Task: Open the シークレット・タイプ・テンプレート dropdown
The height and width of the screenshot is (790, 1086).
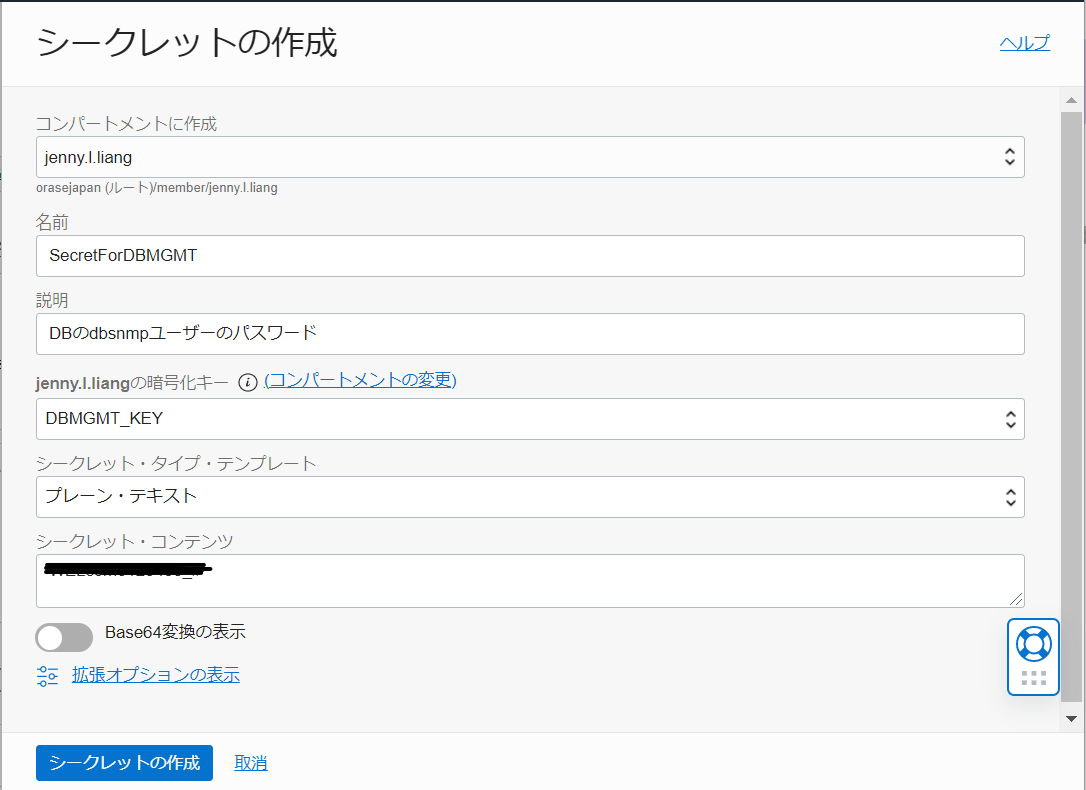Action: pyautogui.click(x=1012, y=496)
